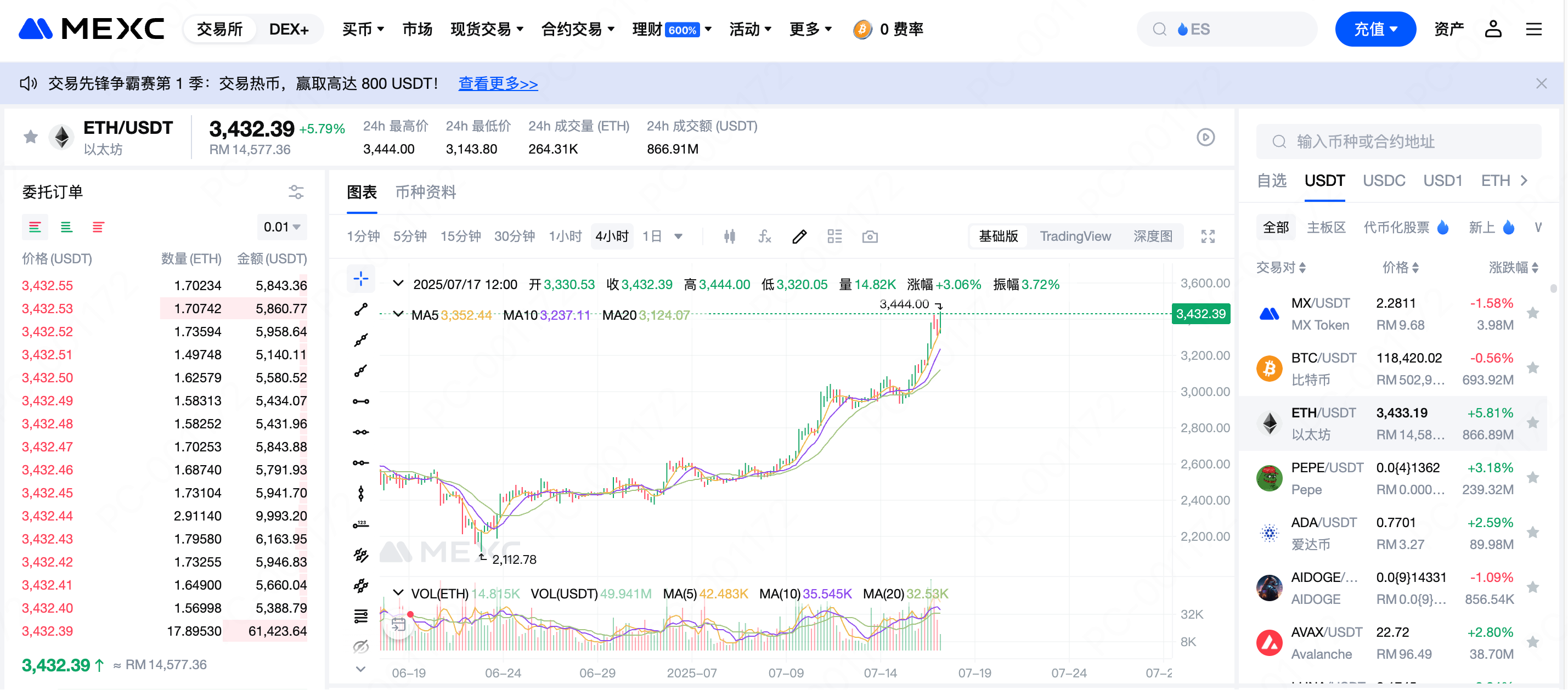
Task: Go to 市场 page
Action: (x=417, y=29)
